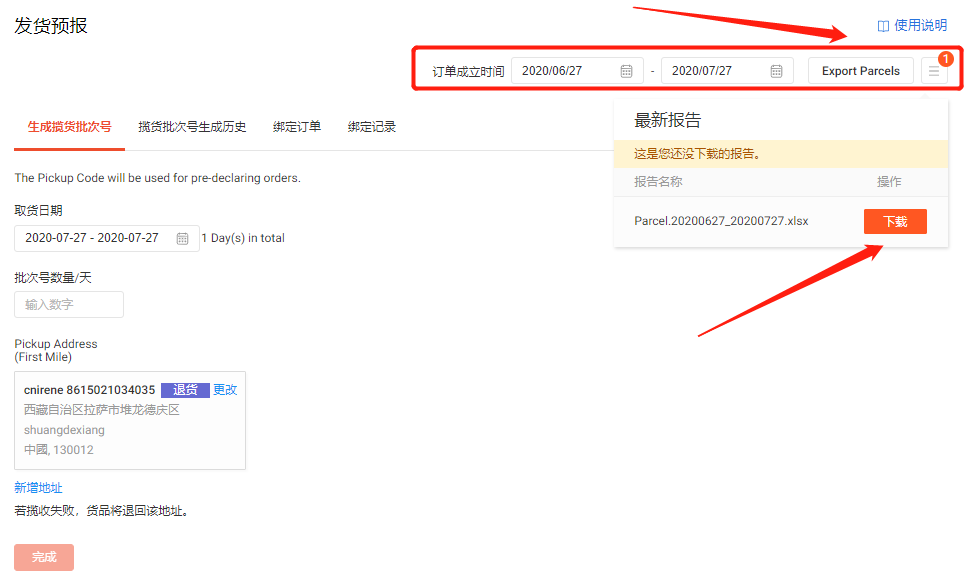This screenshot has width=965, height=581.
Task: Click the pickup date range 2020-07-27 field
Action: pos(106,238)
